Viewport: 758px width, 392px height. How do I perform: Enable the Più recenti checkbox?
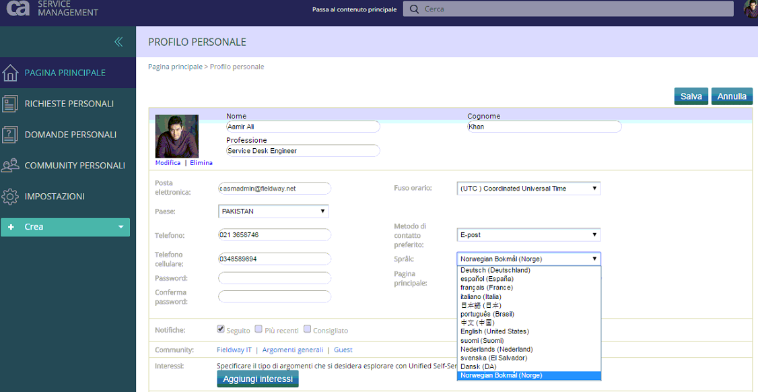pyautogui.click(x=259, y=330)
